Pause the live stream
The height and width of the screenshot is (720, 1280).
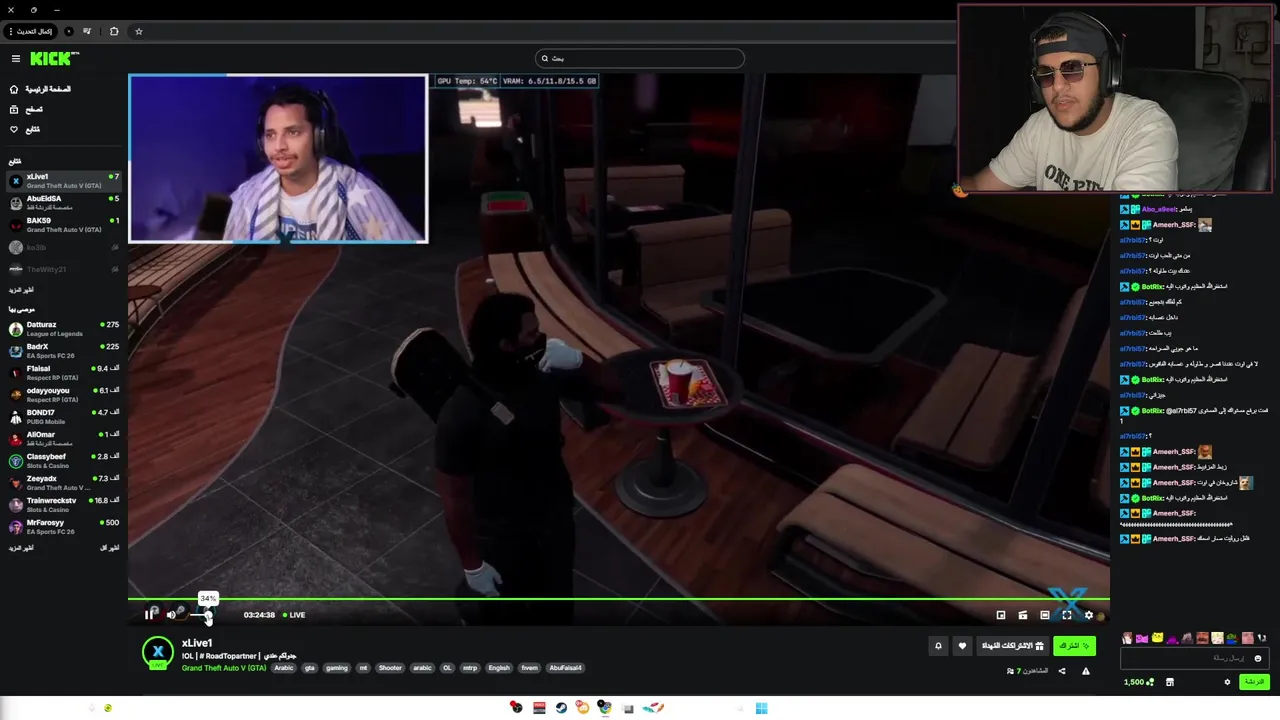point(150,615)
